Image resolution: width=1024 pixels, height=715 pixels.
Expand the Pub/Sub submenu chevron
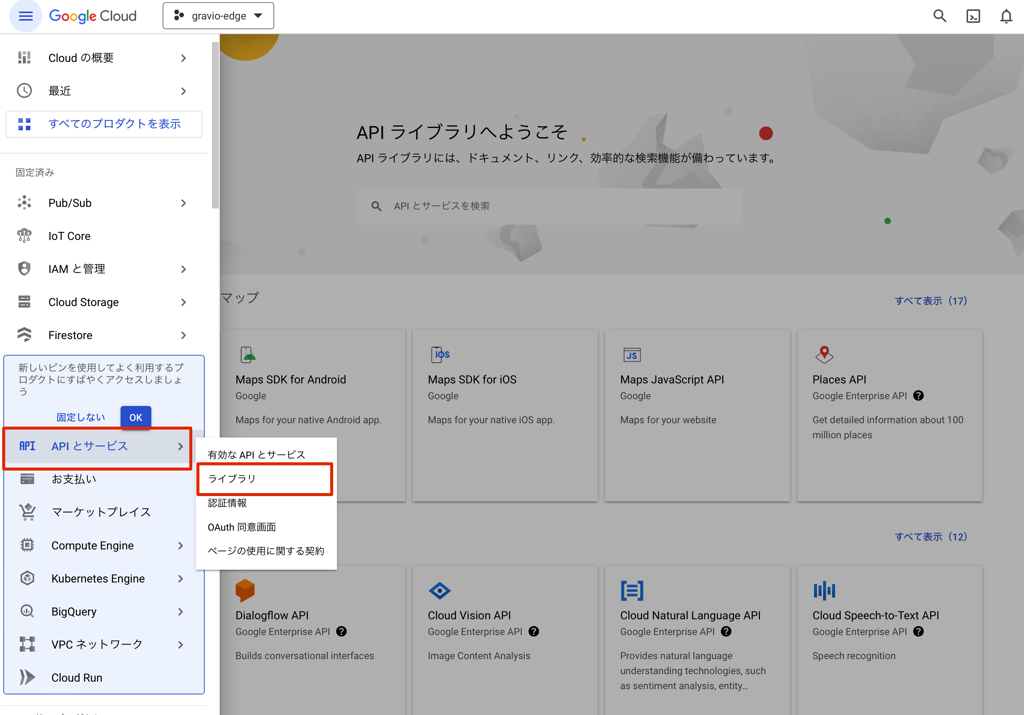(x=184, y=203)
